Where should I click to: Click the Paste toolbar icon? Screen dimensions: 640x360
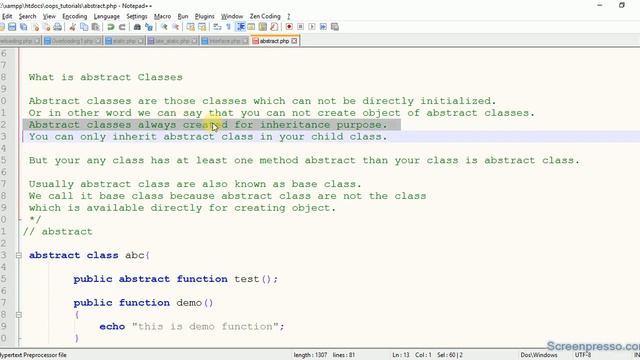coord(96,27)
